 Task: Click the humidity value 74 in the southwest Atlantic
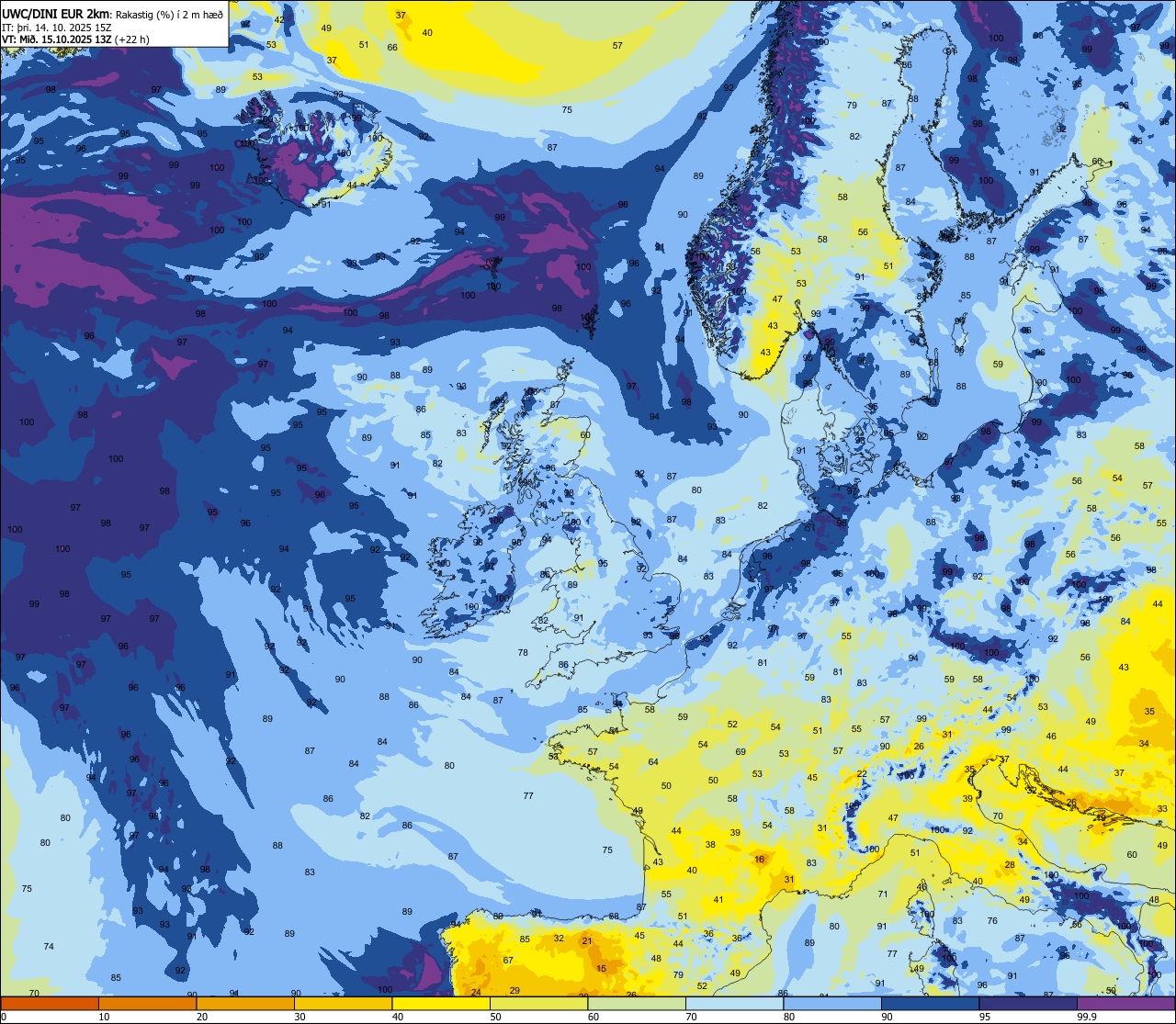click(49, 946)
